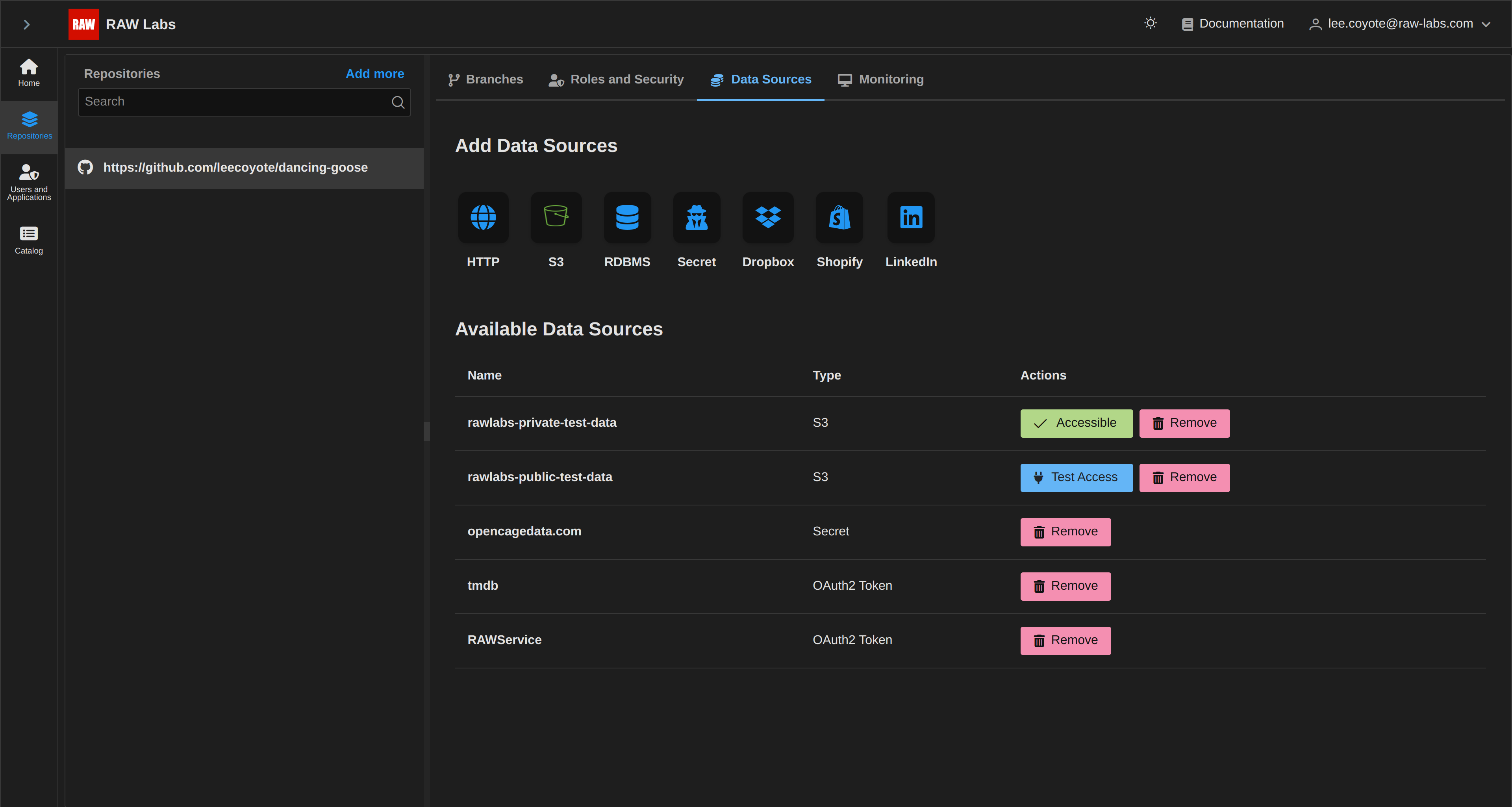
Task: Click the Available Data Sources heading
Action: (559, 329)
